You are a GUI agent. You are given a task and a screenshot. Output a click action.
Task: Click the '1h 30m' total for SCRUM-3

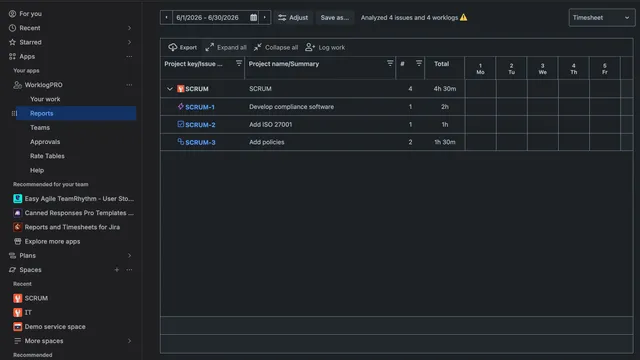pyautogui.click(x=444, y=142)
